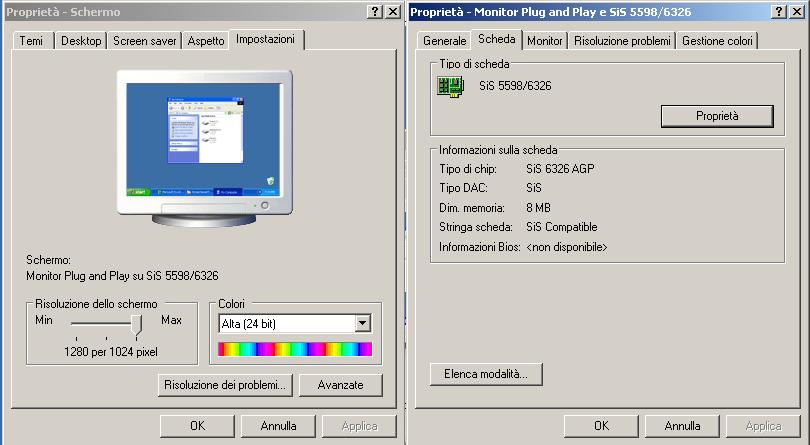Screen dimensions: 810x445
Task: Click the monitor preview image
Action: [205, 148]
